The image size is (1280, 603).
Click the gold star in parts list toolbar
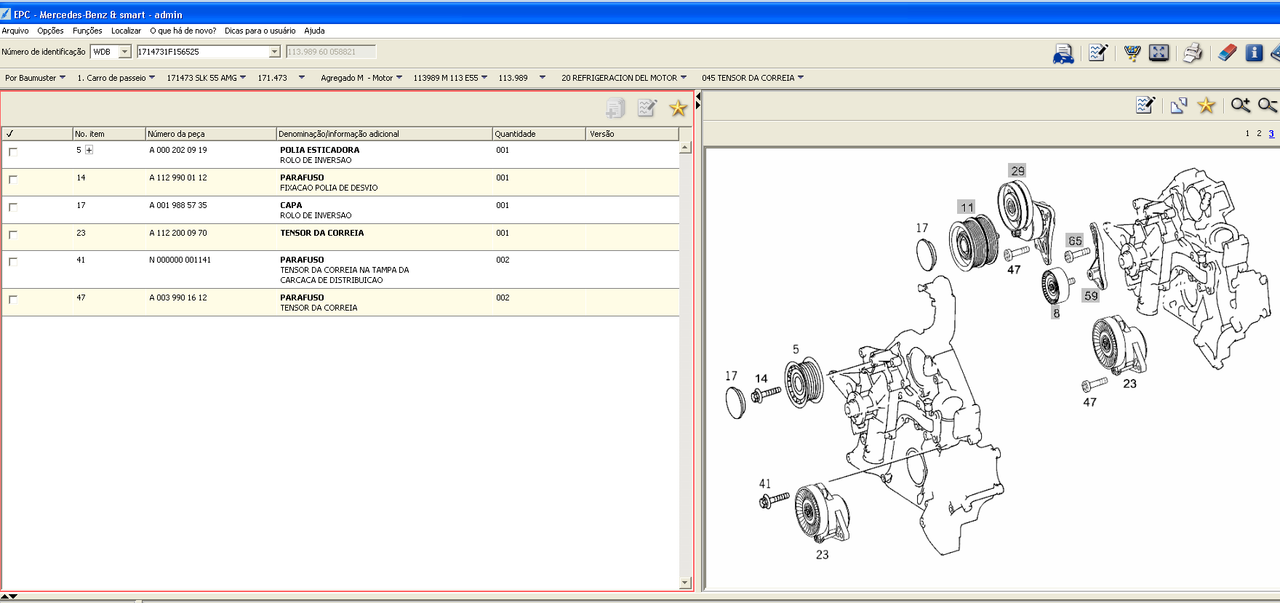[x=678, y=108]
